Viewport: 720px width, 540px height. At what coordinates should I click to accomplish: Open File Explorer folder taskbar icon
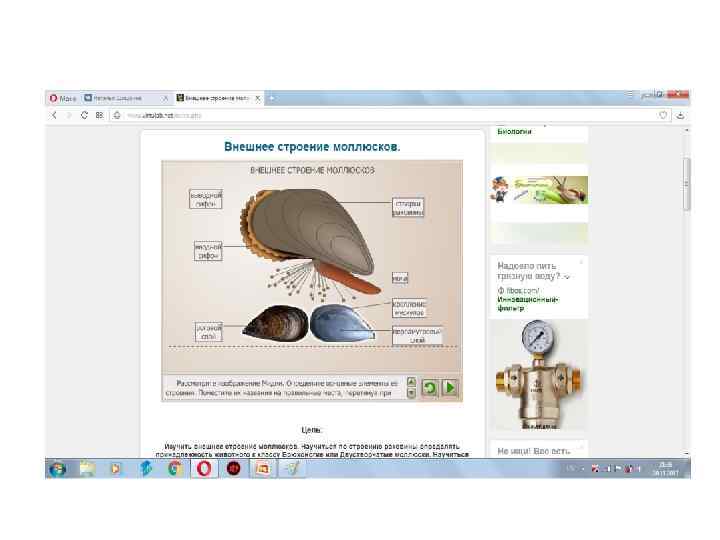click(x=87, y=468)
